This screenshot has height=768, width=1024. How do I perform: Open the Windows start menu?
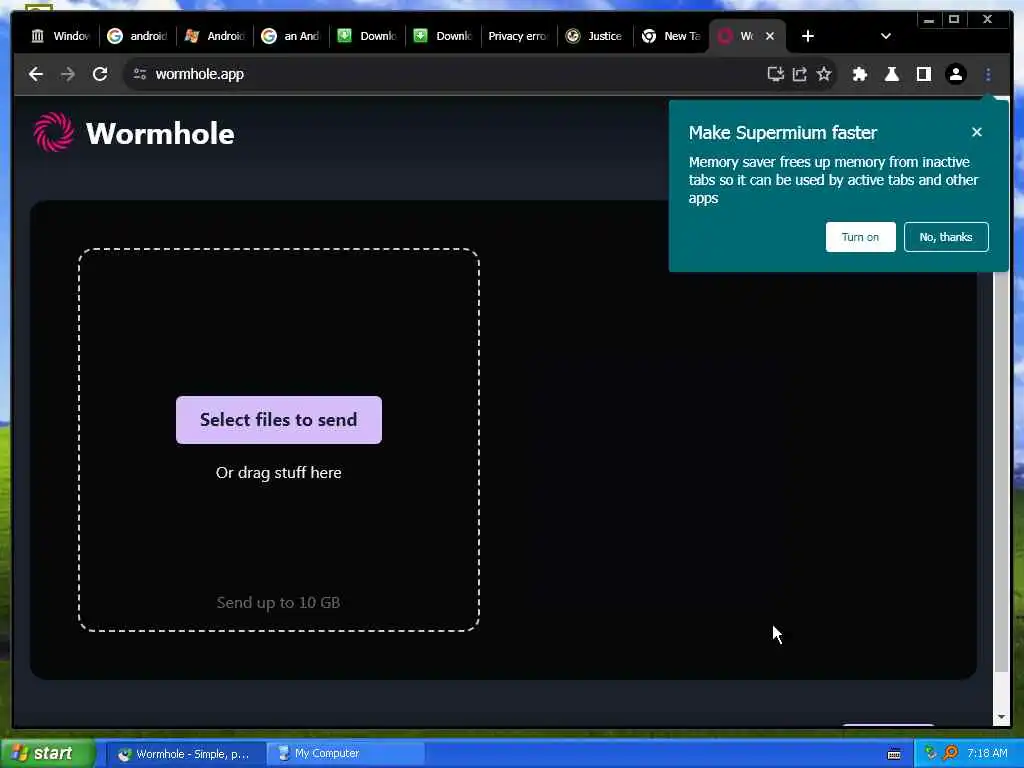coord(47,754)
